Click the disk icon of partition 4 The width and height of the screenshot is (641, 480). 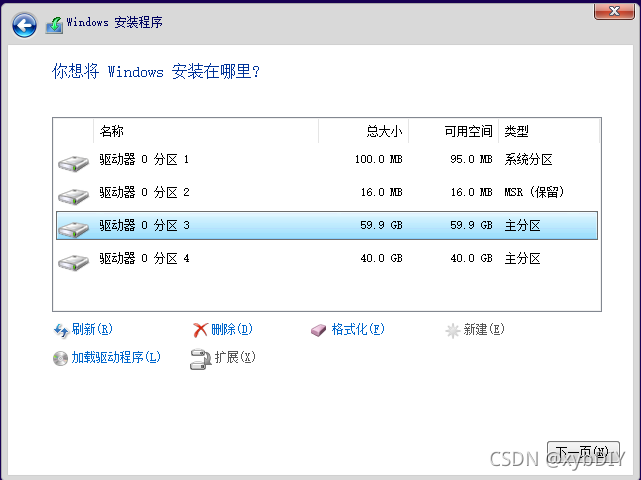pyautogui.click(x=74, y=262)
